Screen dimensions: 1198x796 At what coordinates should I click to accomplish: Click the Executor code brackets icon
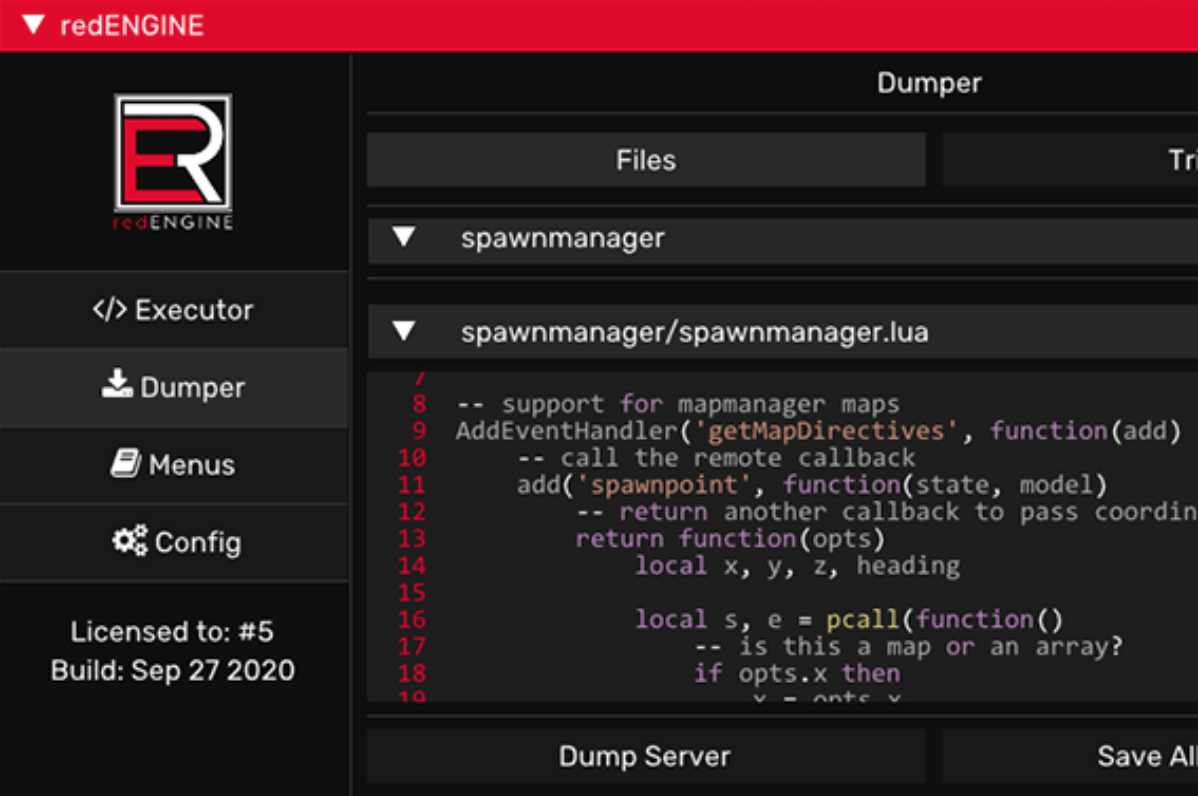click(x=109, y=309)
